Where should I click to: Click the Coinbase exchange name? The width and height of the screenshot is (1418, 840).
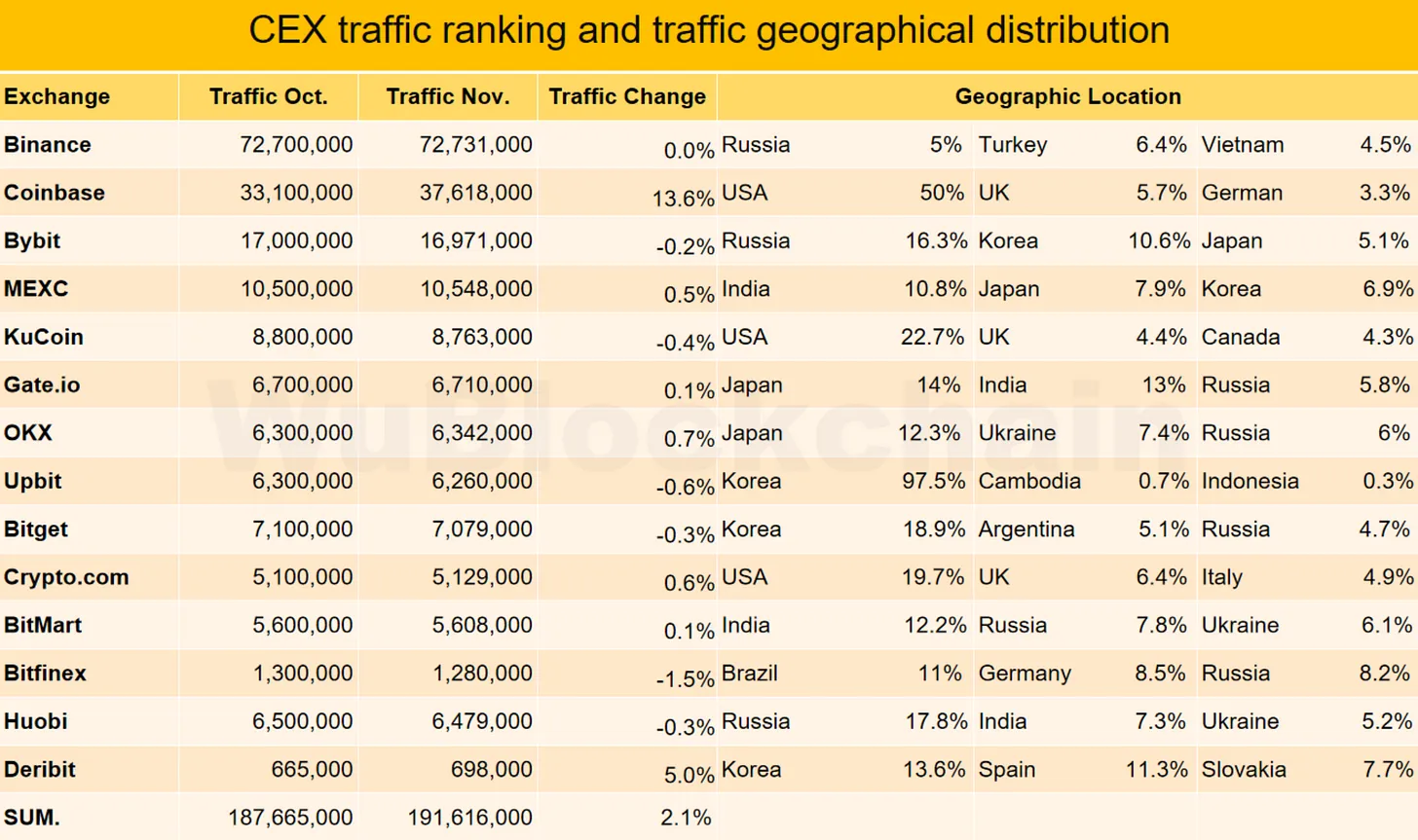pos(54,193)
